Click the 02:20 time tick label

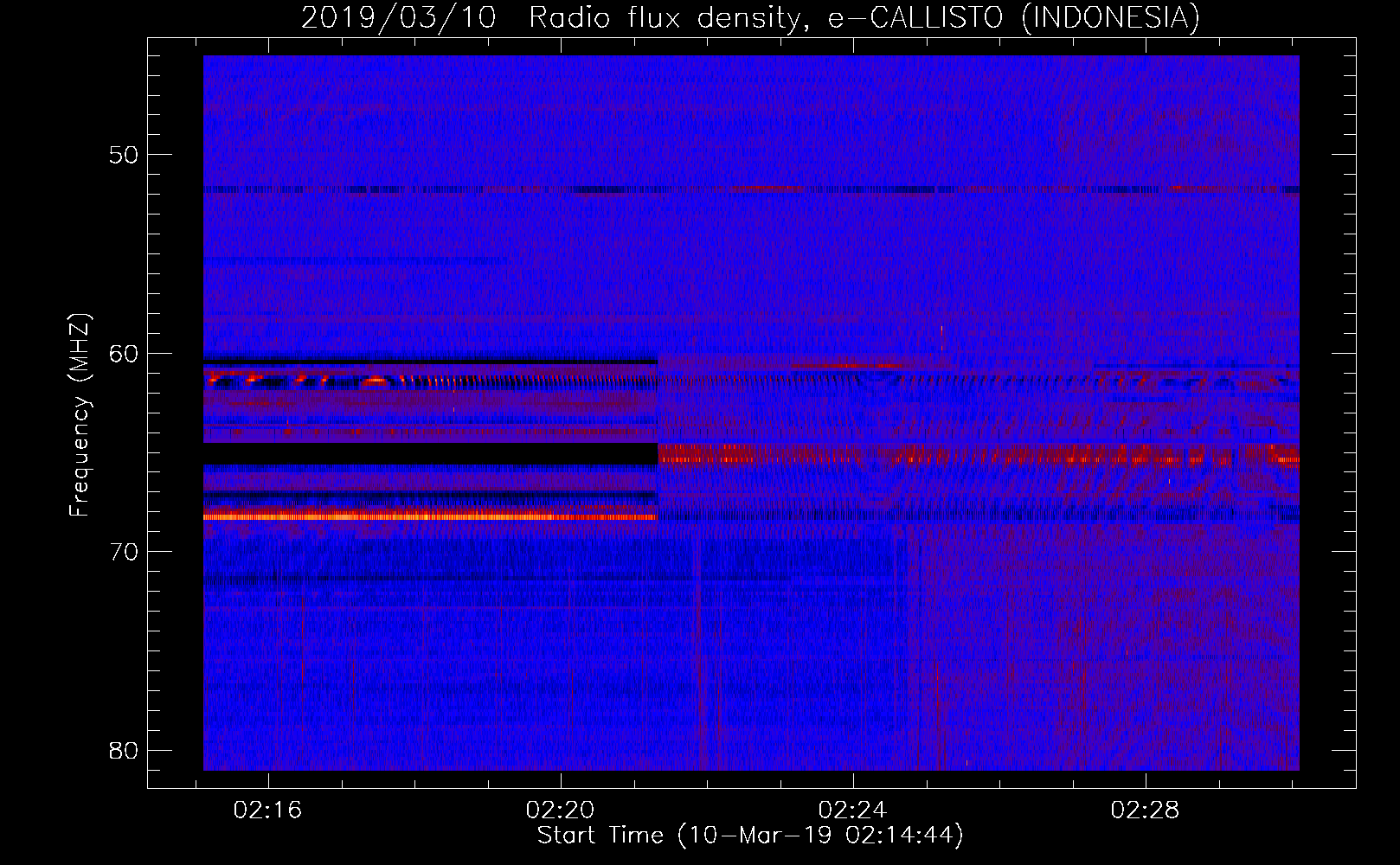(x=561, y=811)
